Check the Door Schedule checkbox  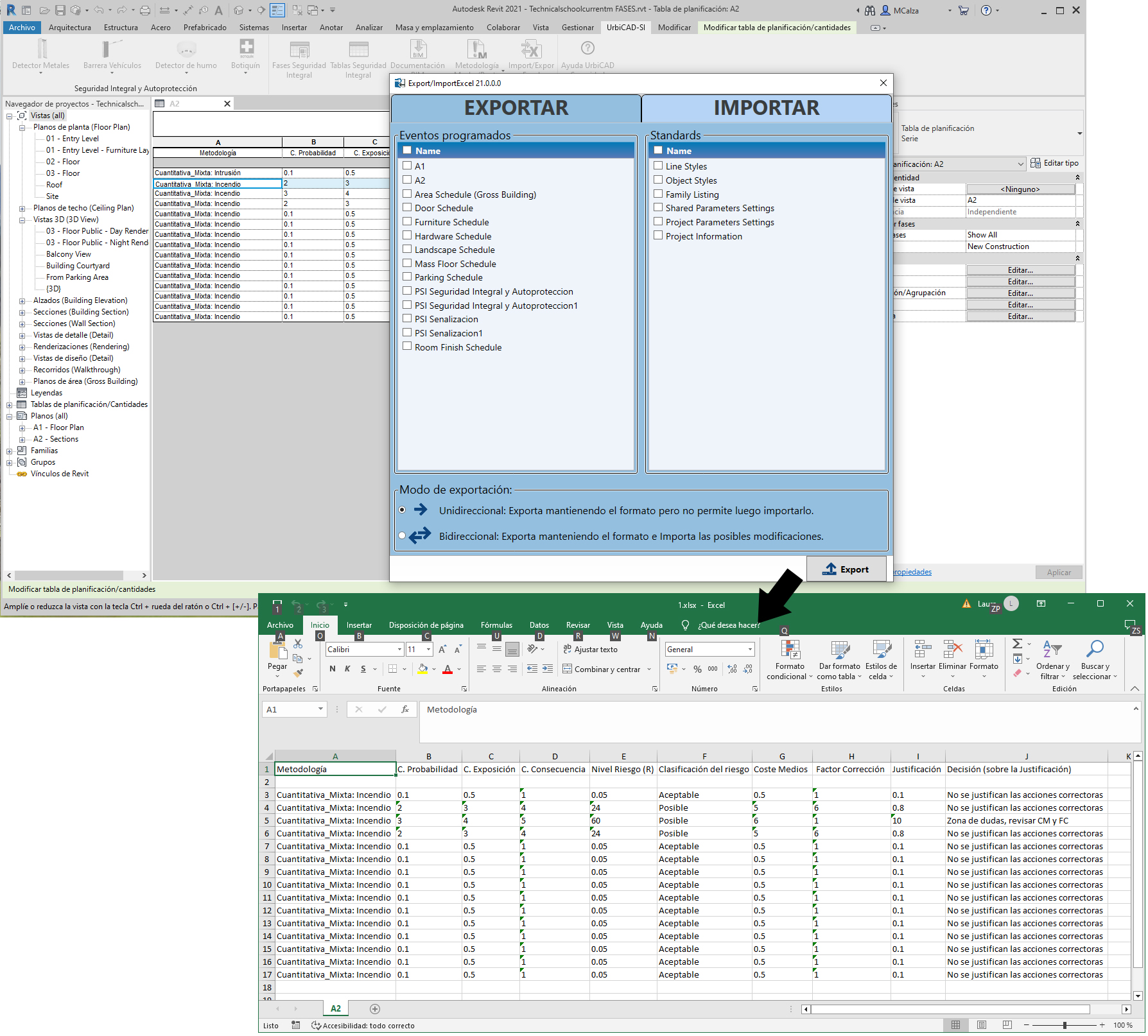point(407,208)
